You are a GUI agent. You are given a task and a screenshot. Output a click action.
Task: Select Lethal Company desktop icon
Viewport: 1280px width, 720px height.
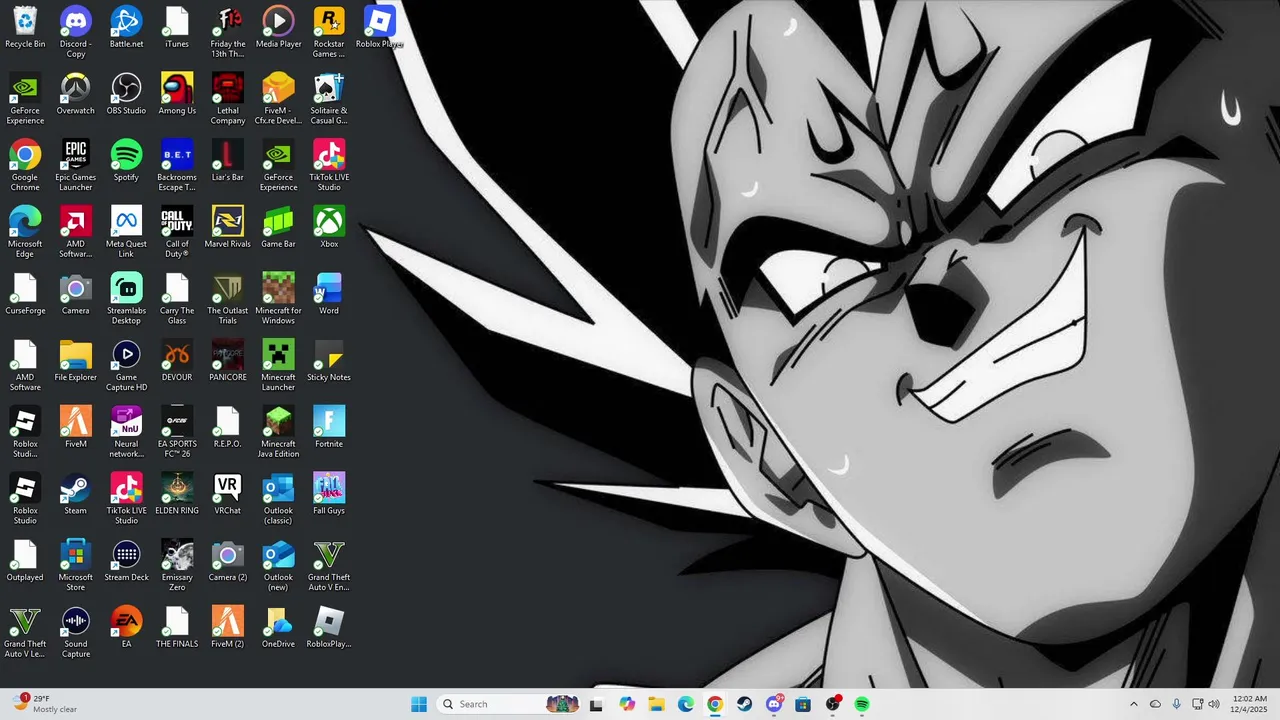pos(228,100)
